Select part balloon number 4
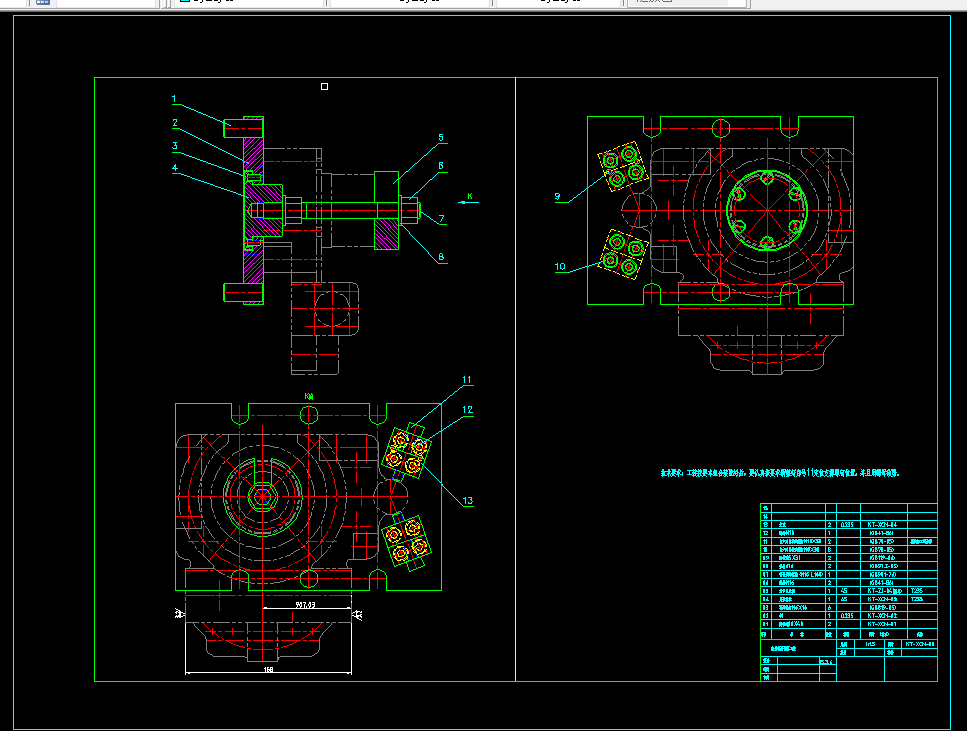 point(175,168)
